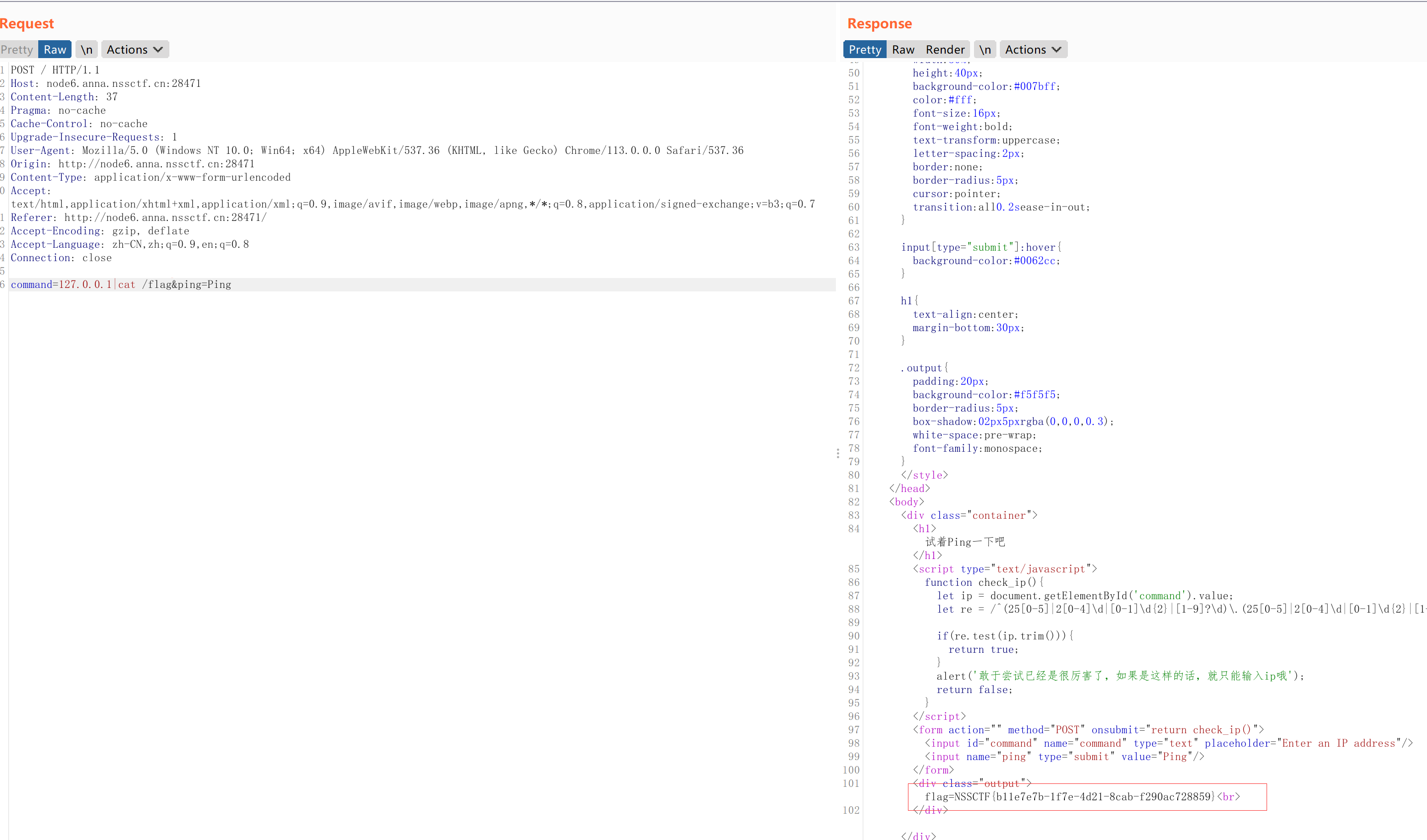This screenshot has width=1427, height=840.
Task: Click the input id="command" response line
Action: click(x=1169, y=744)
